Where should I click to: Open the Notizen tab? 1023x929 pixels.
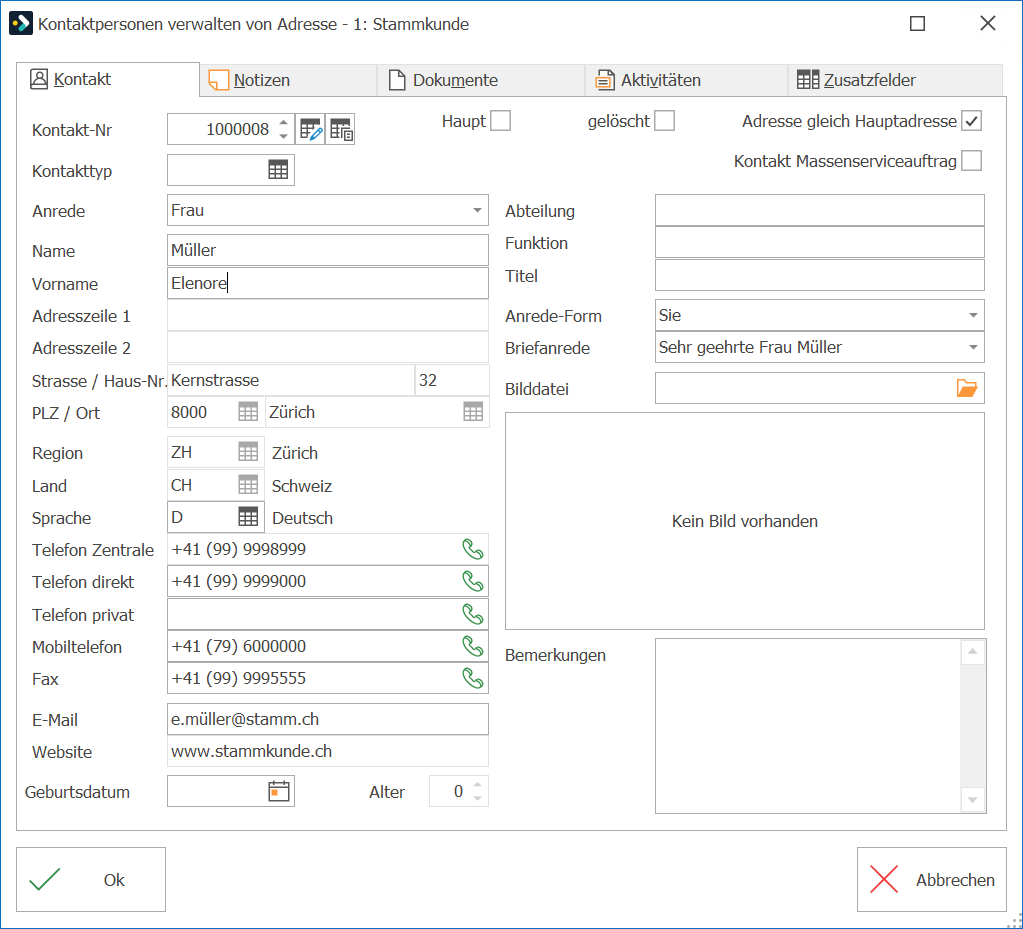click(x=288, y=80)
